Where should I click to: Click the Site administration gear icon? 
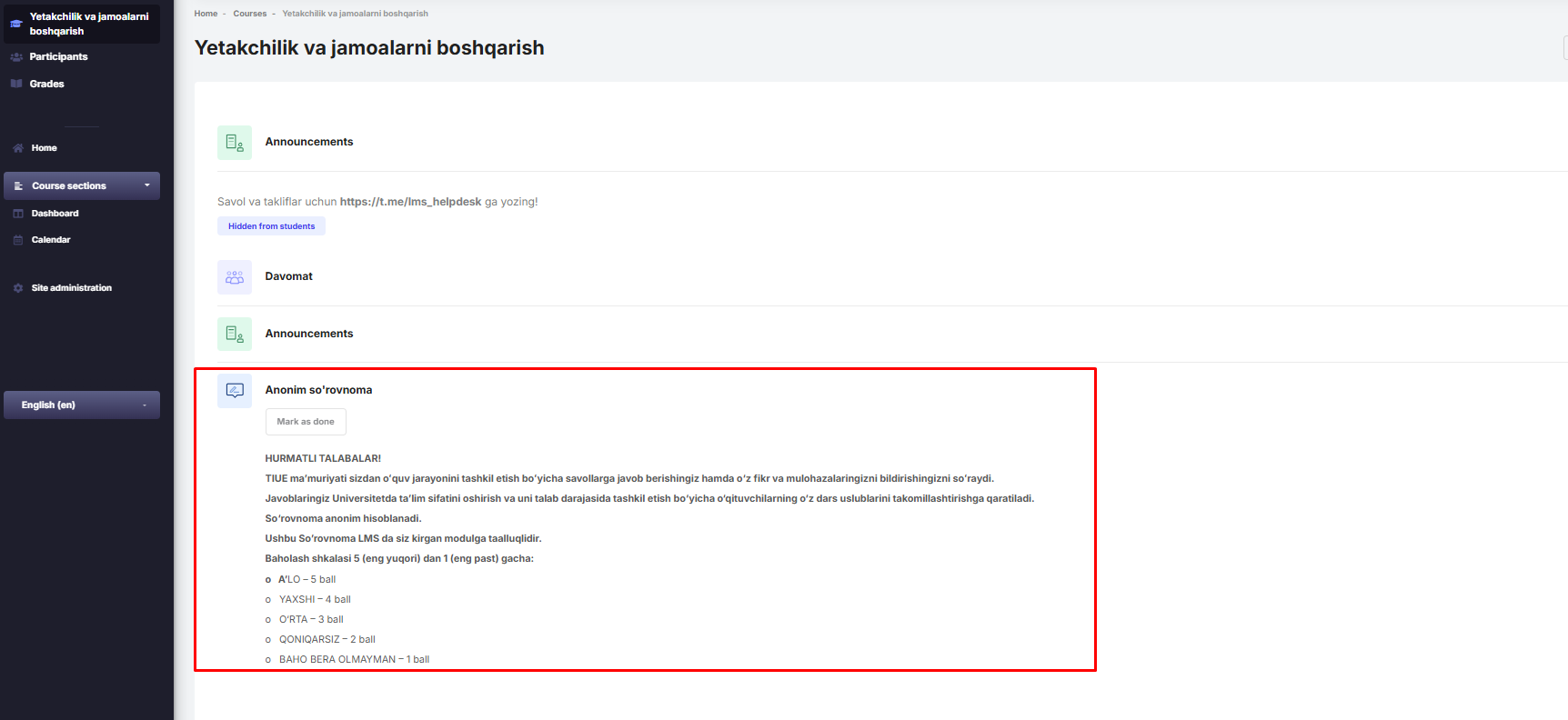[x=18, y=288]
